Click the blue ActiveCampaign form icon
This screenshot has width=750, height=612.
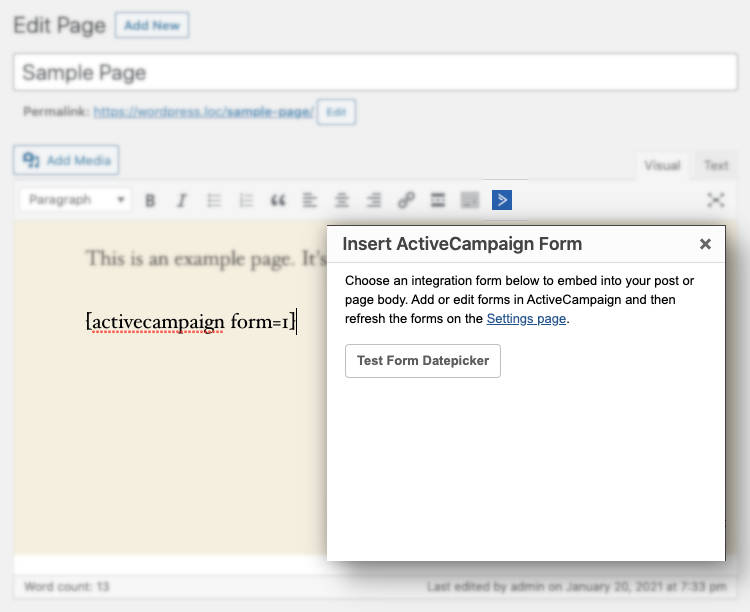(x=502, y=200)
